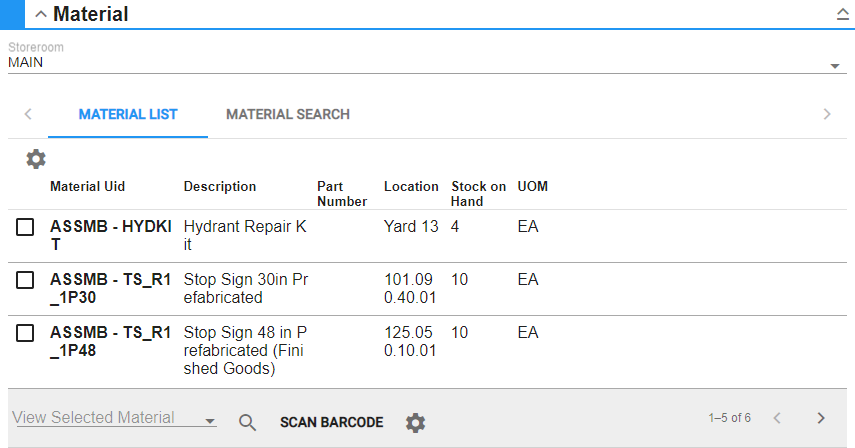Open the Storeroom MAIN dropdown
The image size is (855, 448).
[x=834, y=66]
